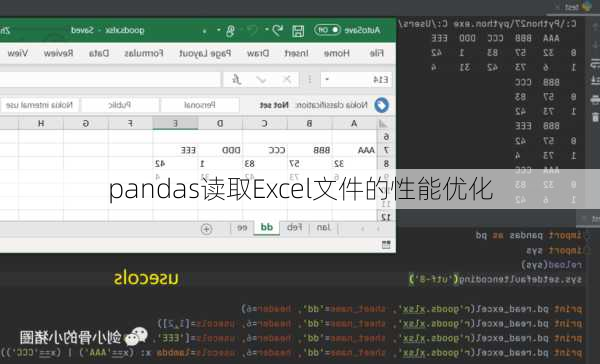600x364 pixels.
Task: Select row 6 header
Action: coord(386,137)
